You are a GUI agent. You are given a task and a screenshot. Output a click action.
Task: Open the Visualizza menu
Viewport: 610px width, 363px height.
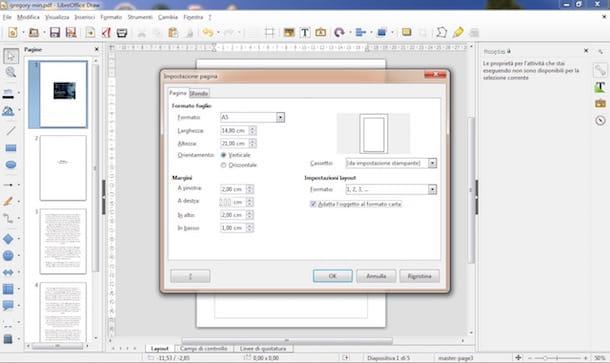[57, 17]
